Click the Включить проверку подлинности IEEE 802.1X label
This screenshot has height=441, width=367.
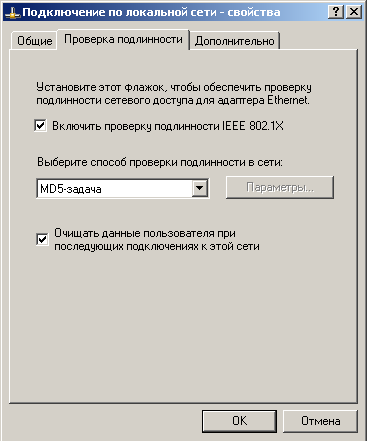coord(168,126)
